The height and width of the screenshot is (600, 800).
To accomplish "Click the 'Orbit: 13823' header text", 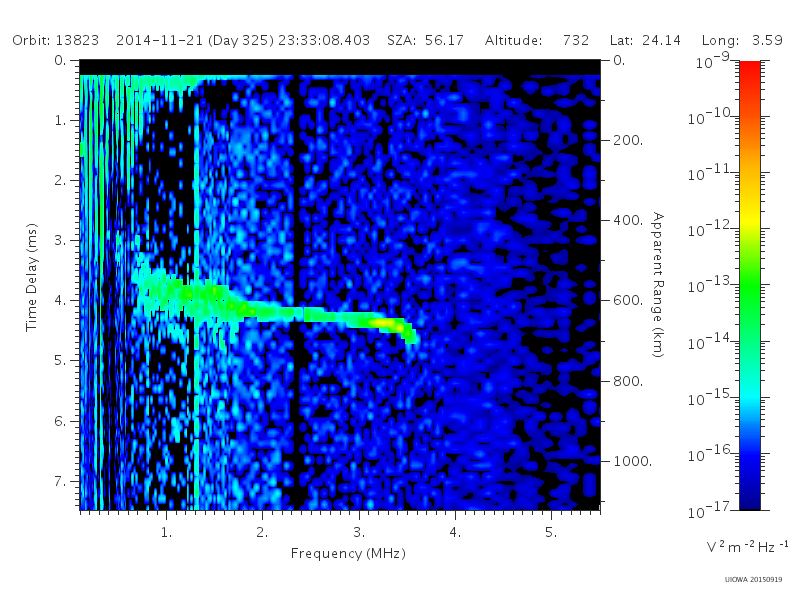I will coord(56,40).
